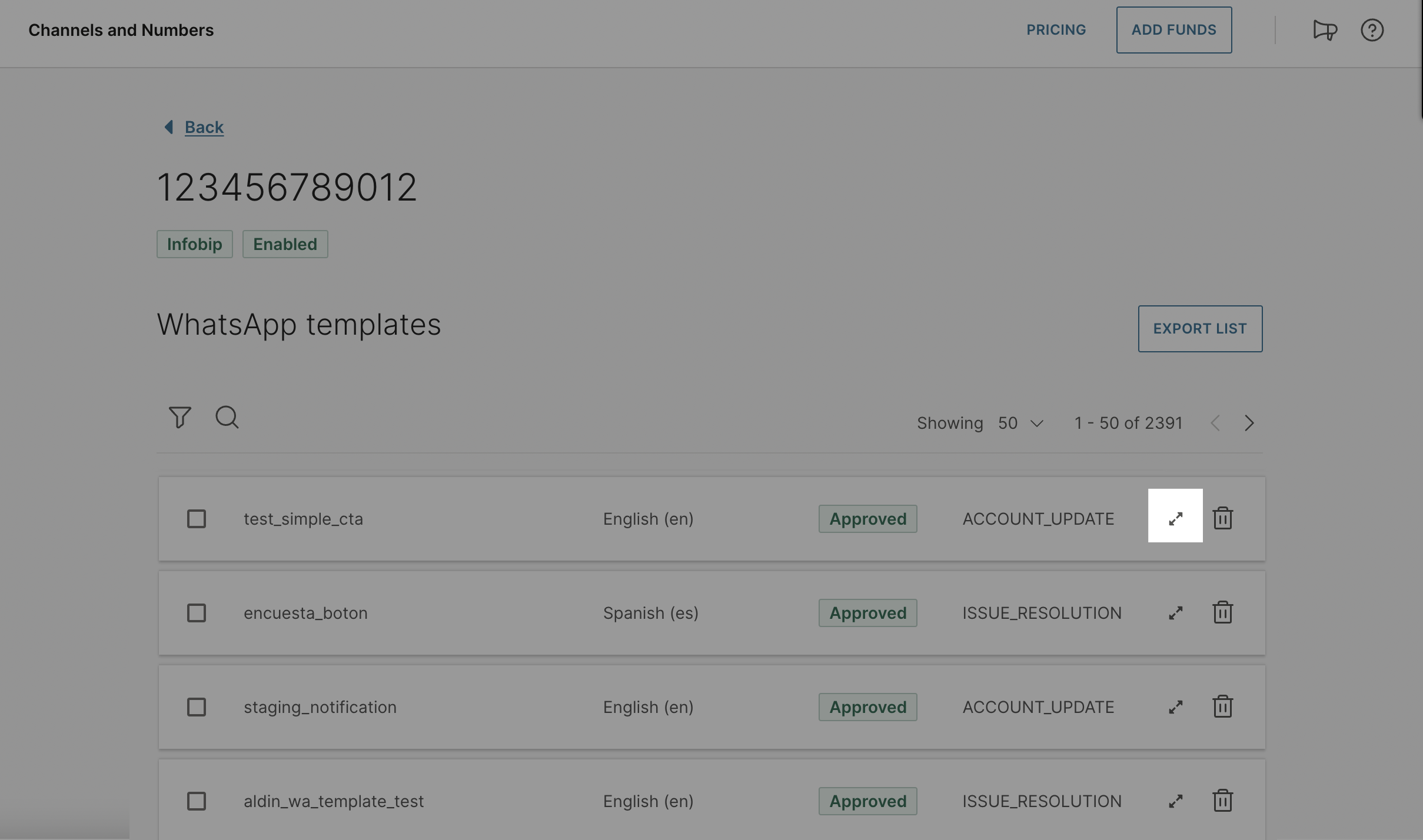Open the Showing 50 rows-per-page dropdown

tap(1021, 423)
